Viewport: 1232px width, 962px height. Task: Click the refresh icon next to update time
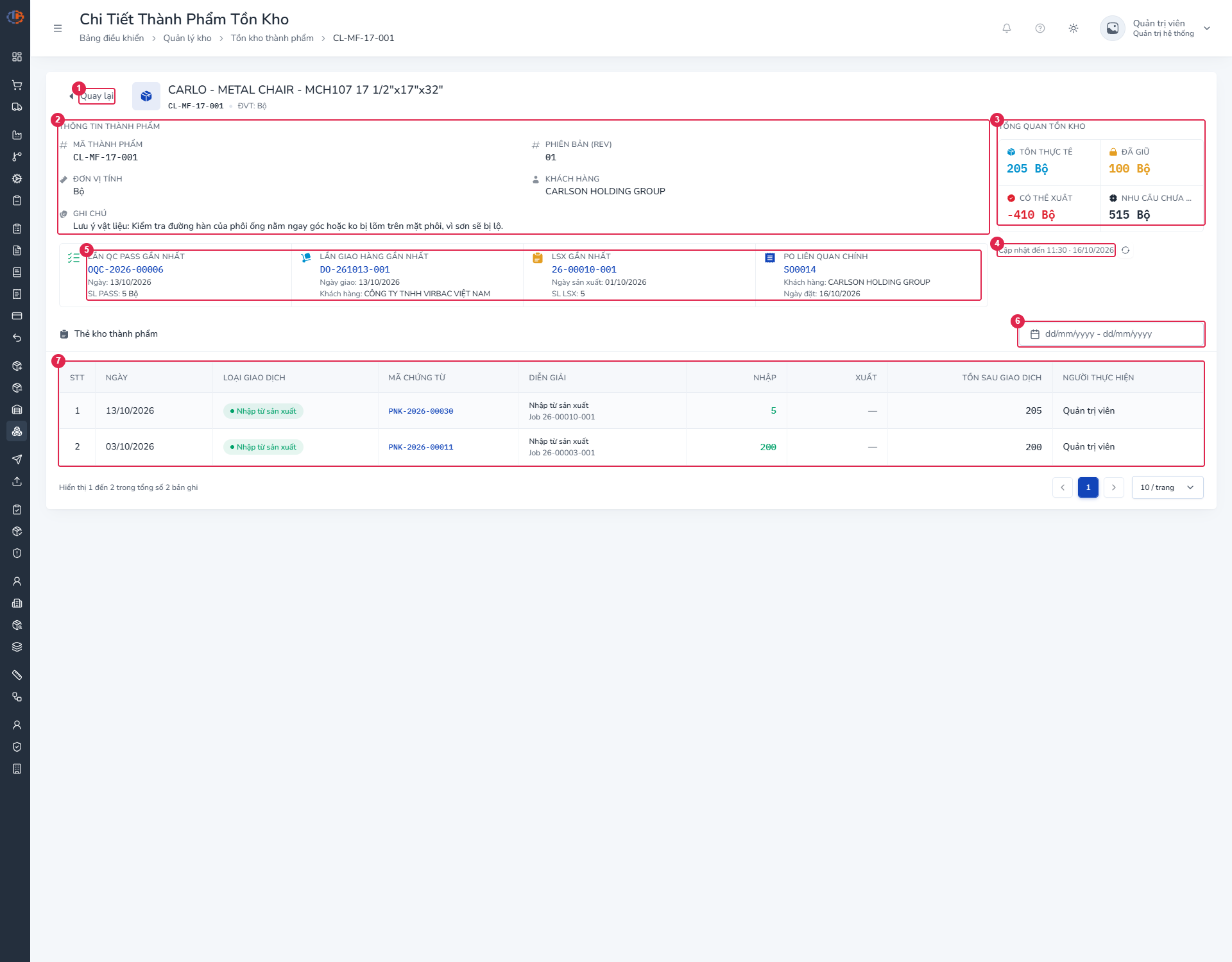1125,250
